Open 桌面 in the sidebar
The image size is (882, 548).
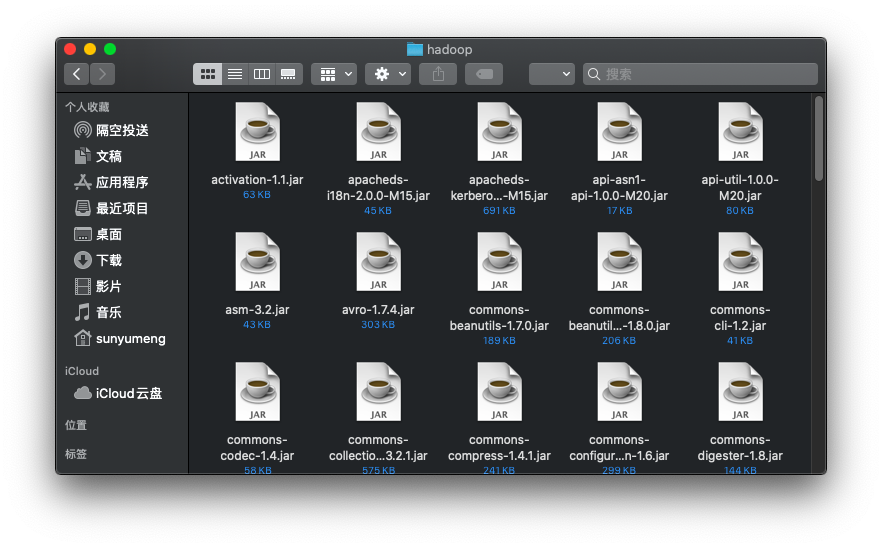[x=98, y=234]
